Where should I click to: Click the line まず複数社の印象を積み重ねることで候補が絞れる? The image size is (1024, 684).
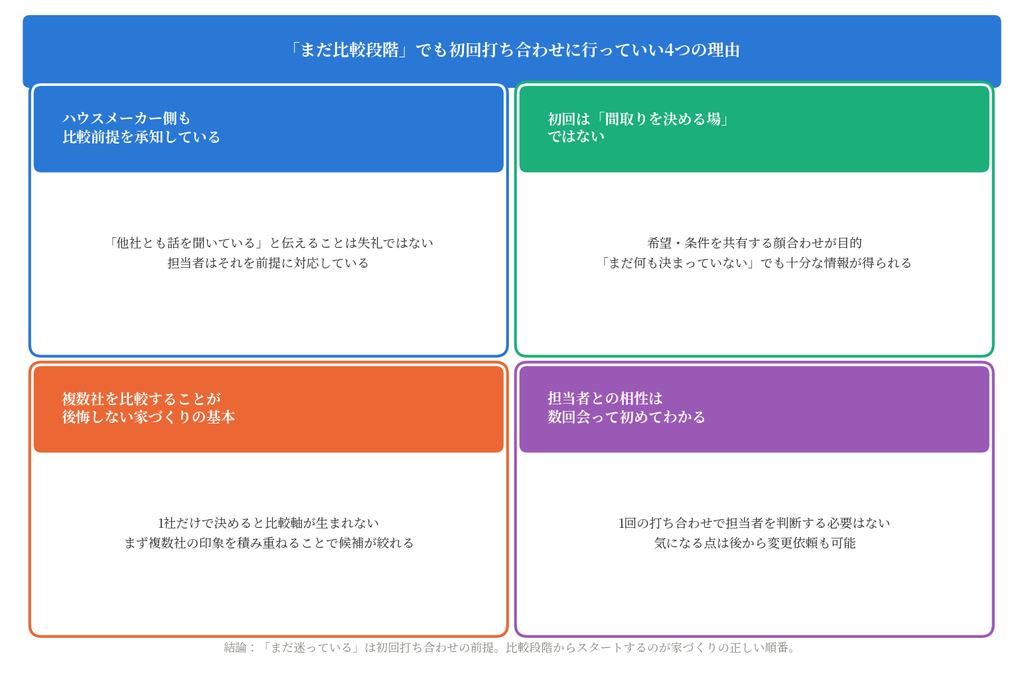point(268,543)
